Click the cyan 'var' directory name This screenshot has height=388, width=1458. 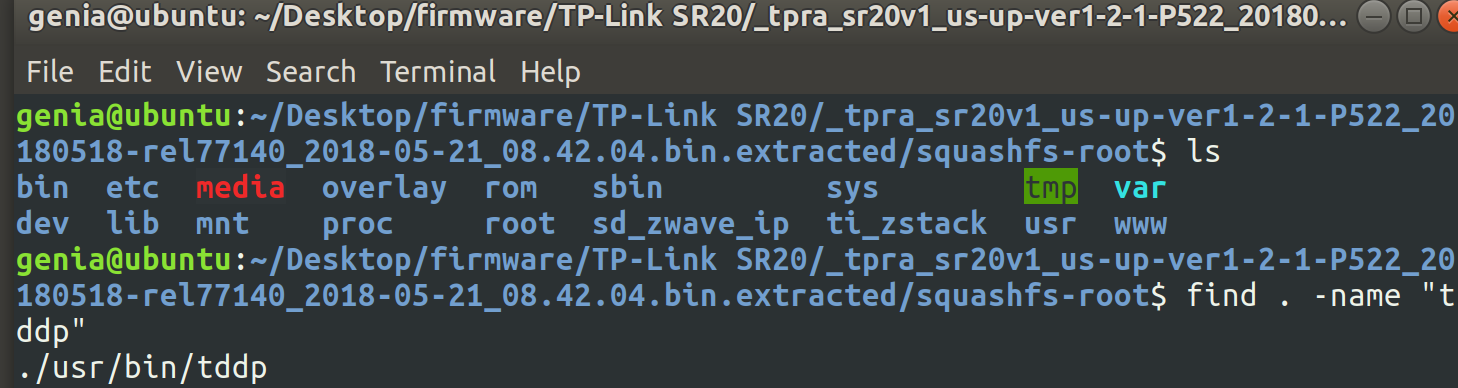point(1140,187)
